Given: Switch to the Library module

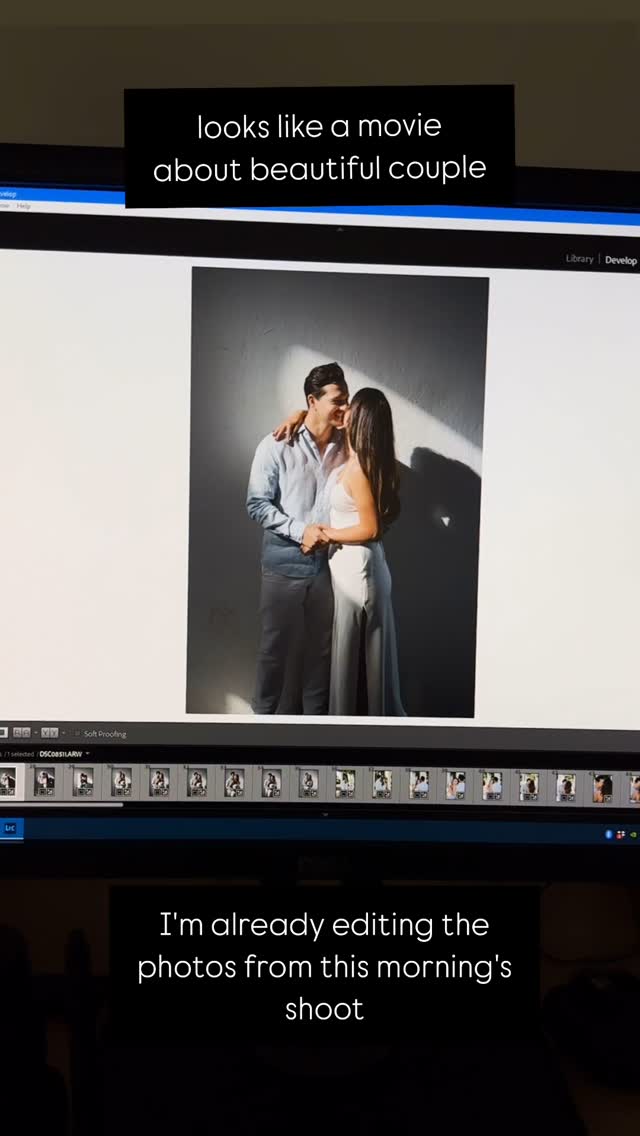Looking at the screenshot, I should click(580, 259).
